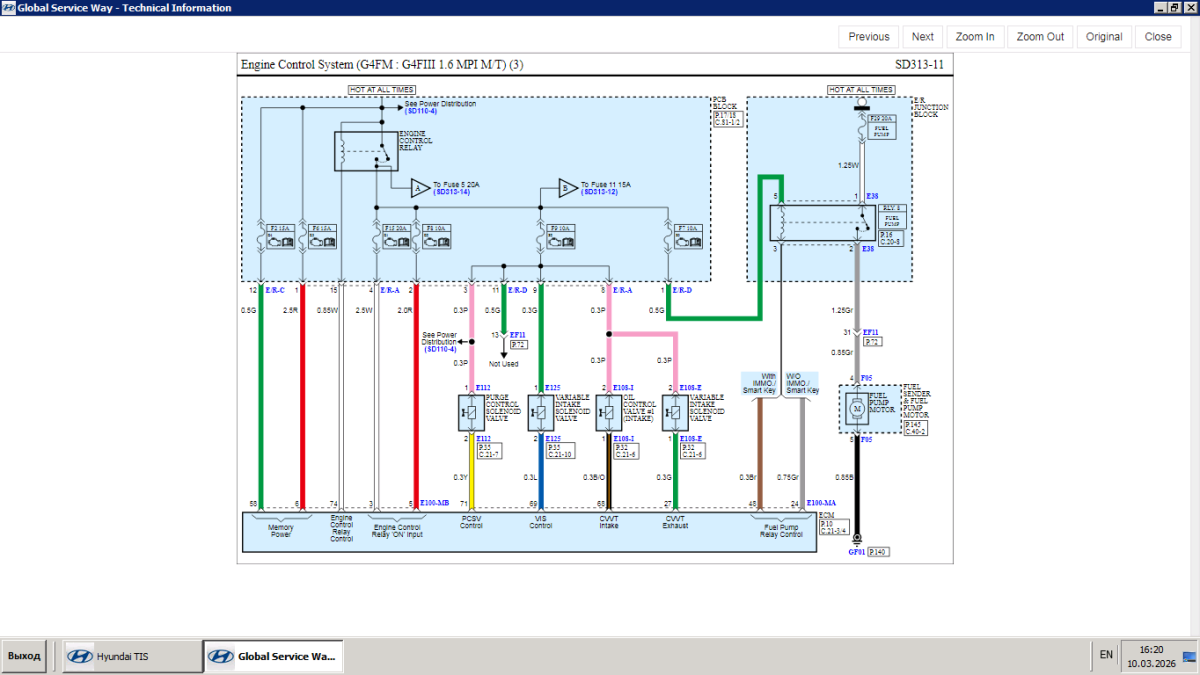This screenshot has height=675, width=1200.
Task: Click triangle connector A to Fuse 5
Action: (420, 187)
